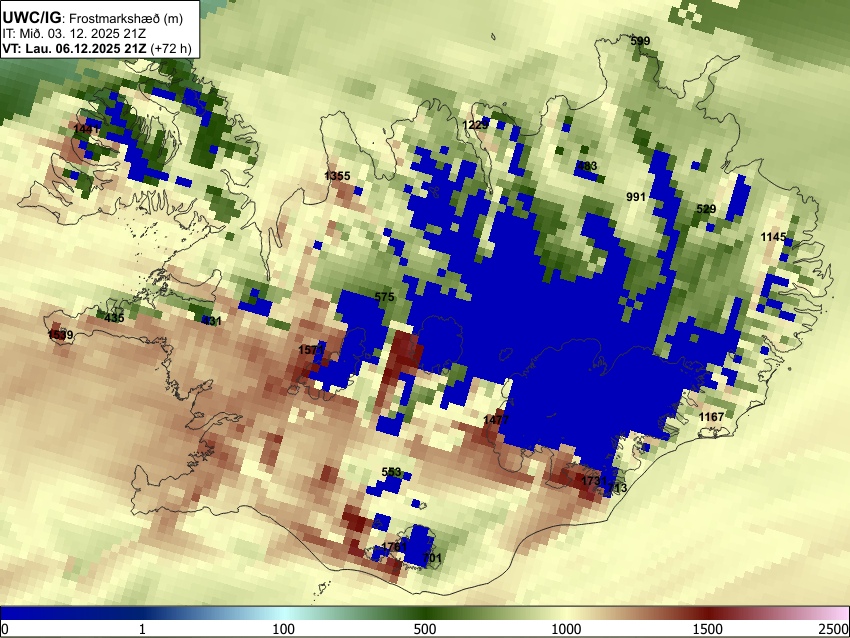The width and height of the screenshot is (850, 638).
Task: Click the 1355 value label
Action: pos(337,176)
